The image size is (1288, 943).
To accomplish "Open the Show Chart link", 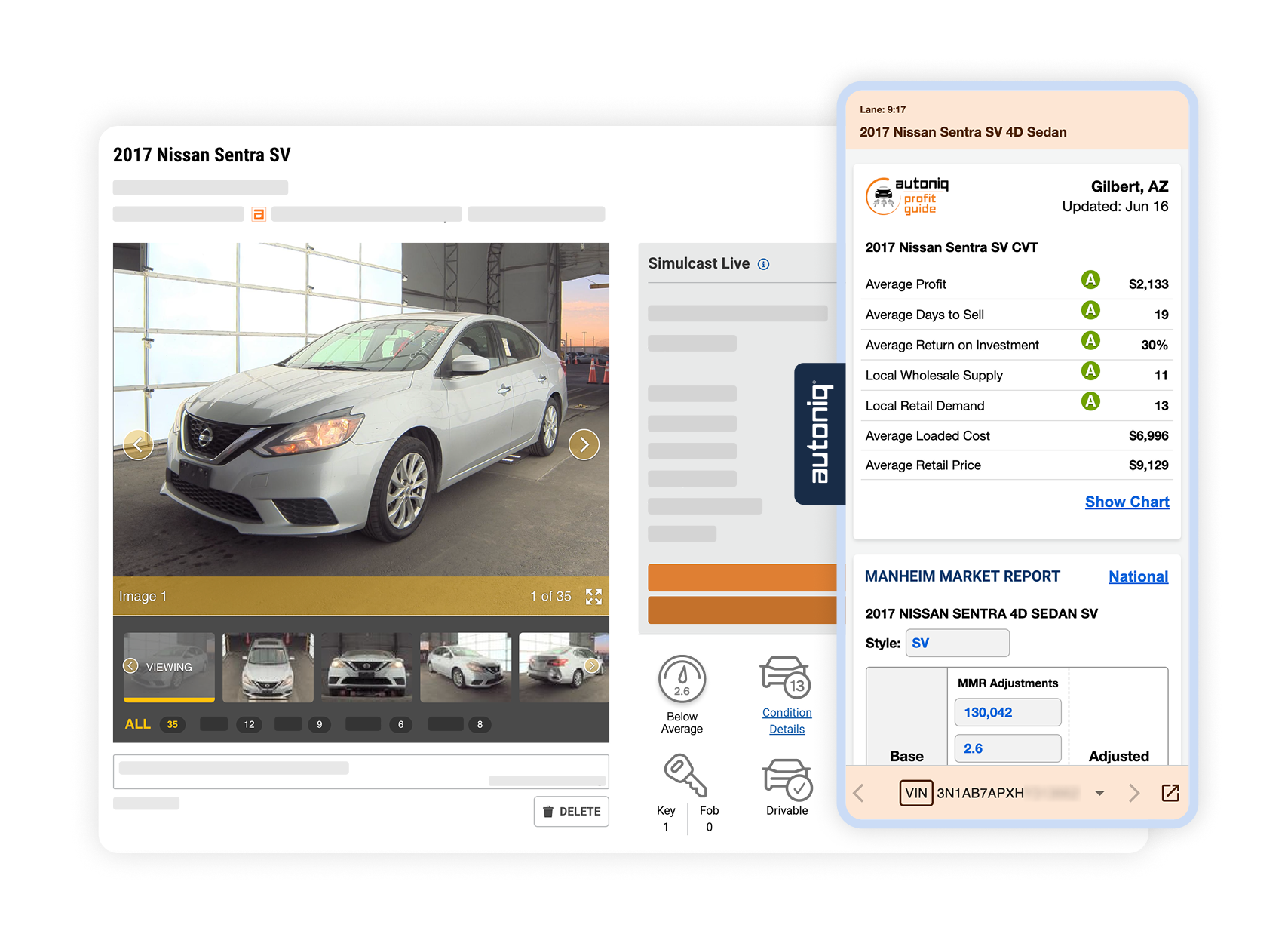I will pyautogui.click(x=1127, y=502).
